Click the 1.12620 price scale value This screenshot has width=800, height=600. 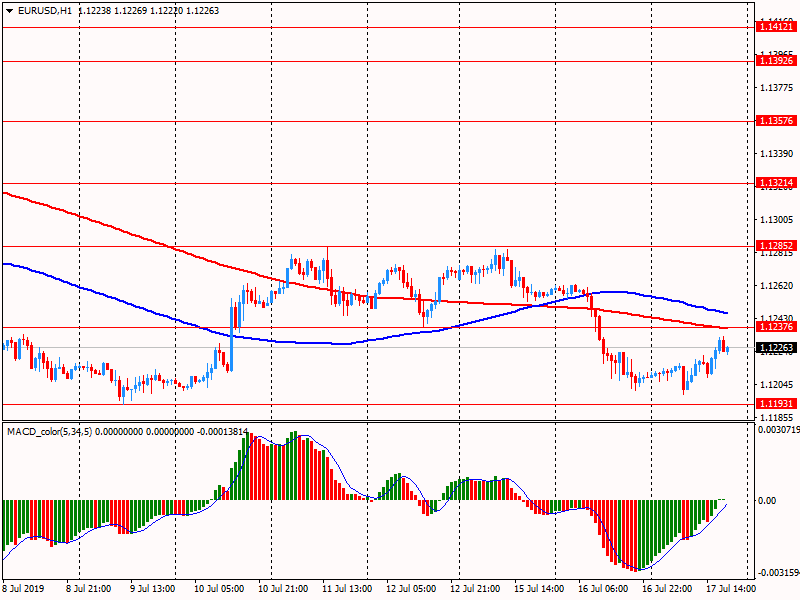(777, 286)
